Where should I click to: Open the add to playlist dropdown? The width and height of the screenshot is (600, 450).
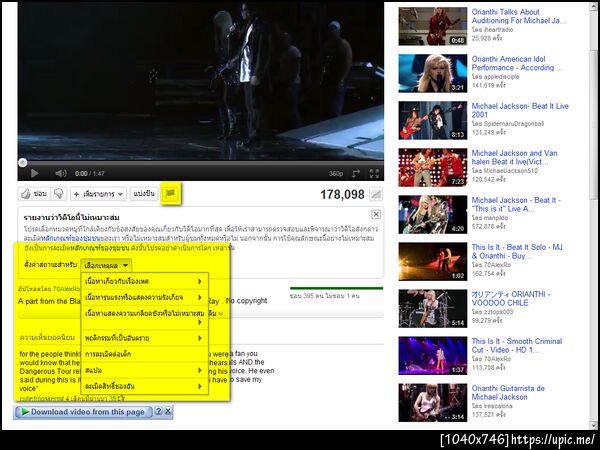(x=98, y=194)
